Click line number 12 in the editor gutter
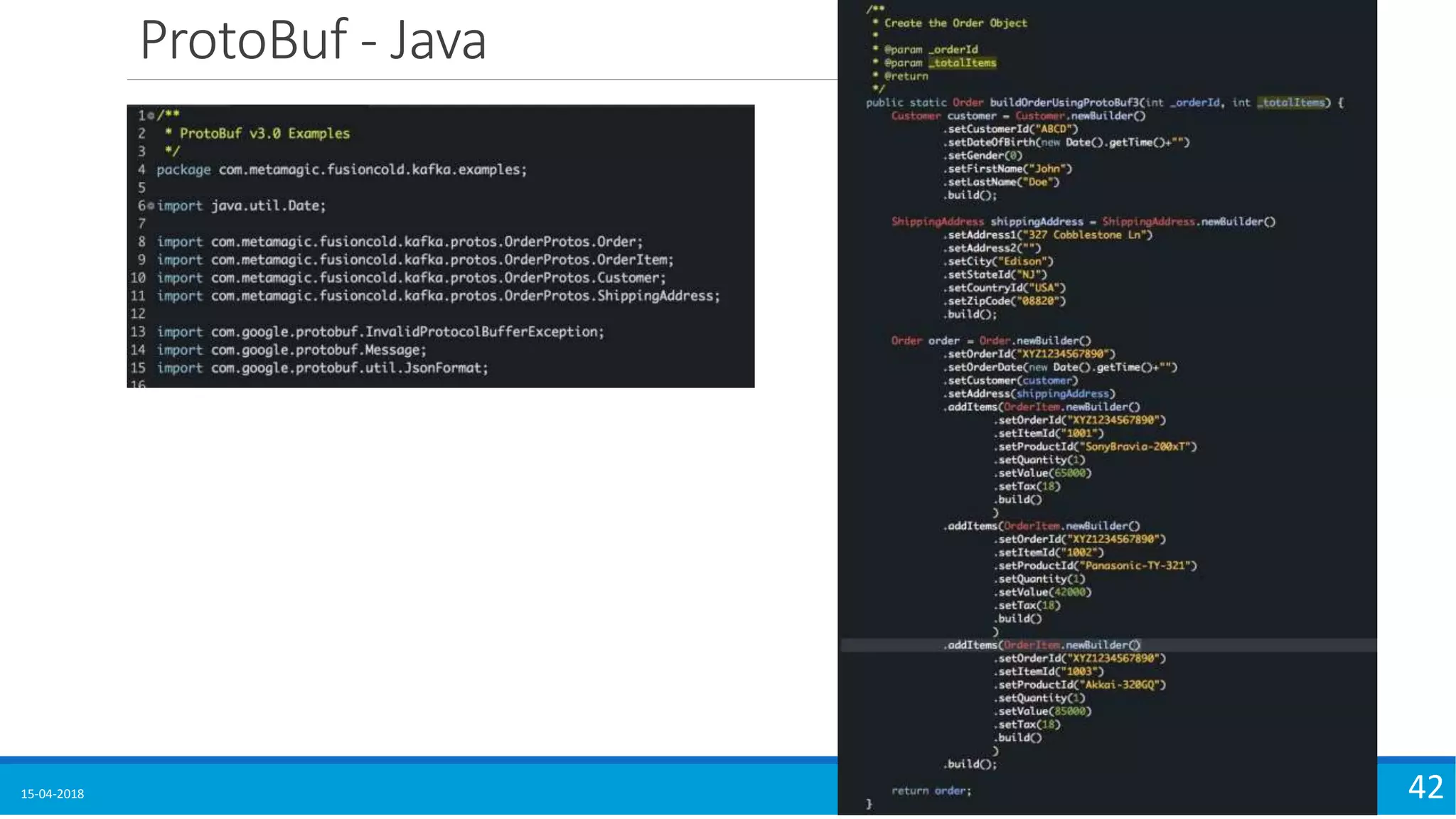This screenshot has width=1456, height=819. pyautogui.click(x=138, y=314)
